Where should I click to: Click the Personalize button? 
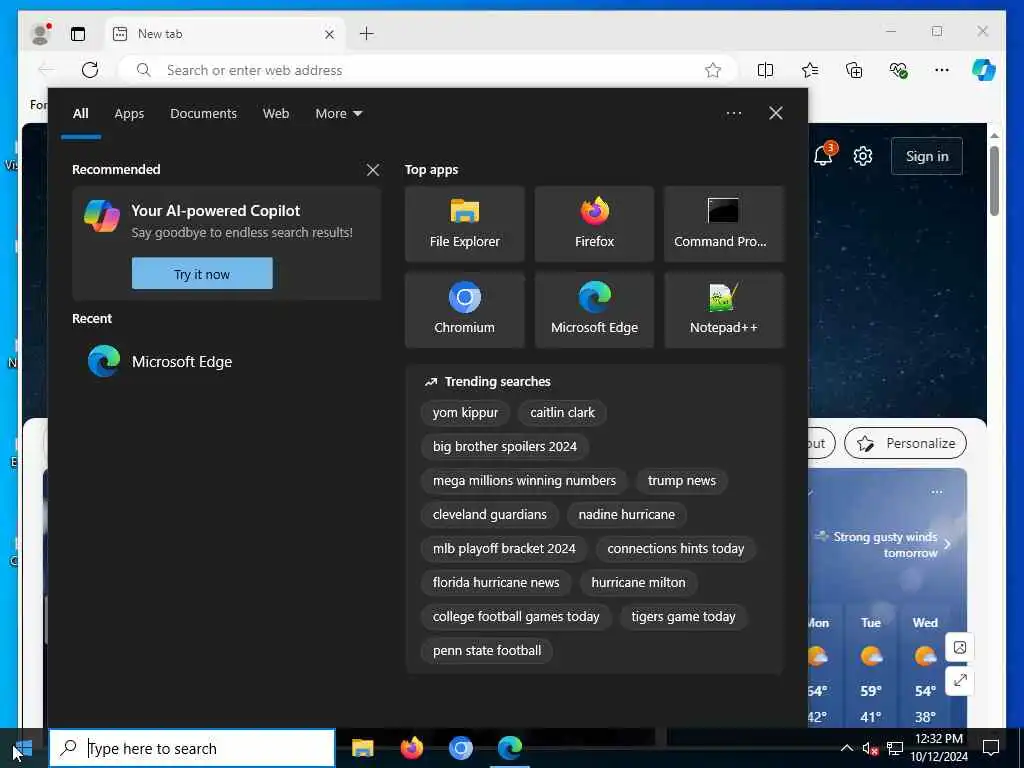click(x=905, y=443)
